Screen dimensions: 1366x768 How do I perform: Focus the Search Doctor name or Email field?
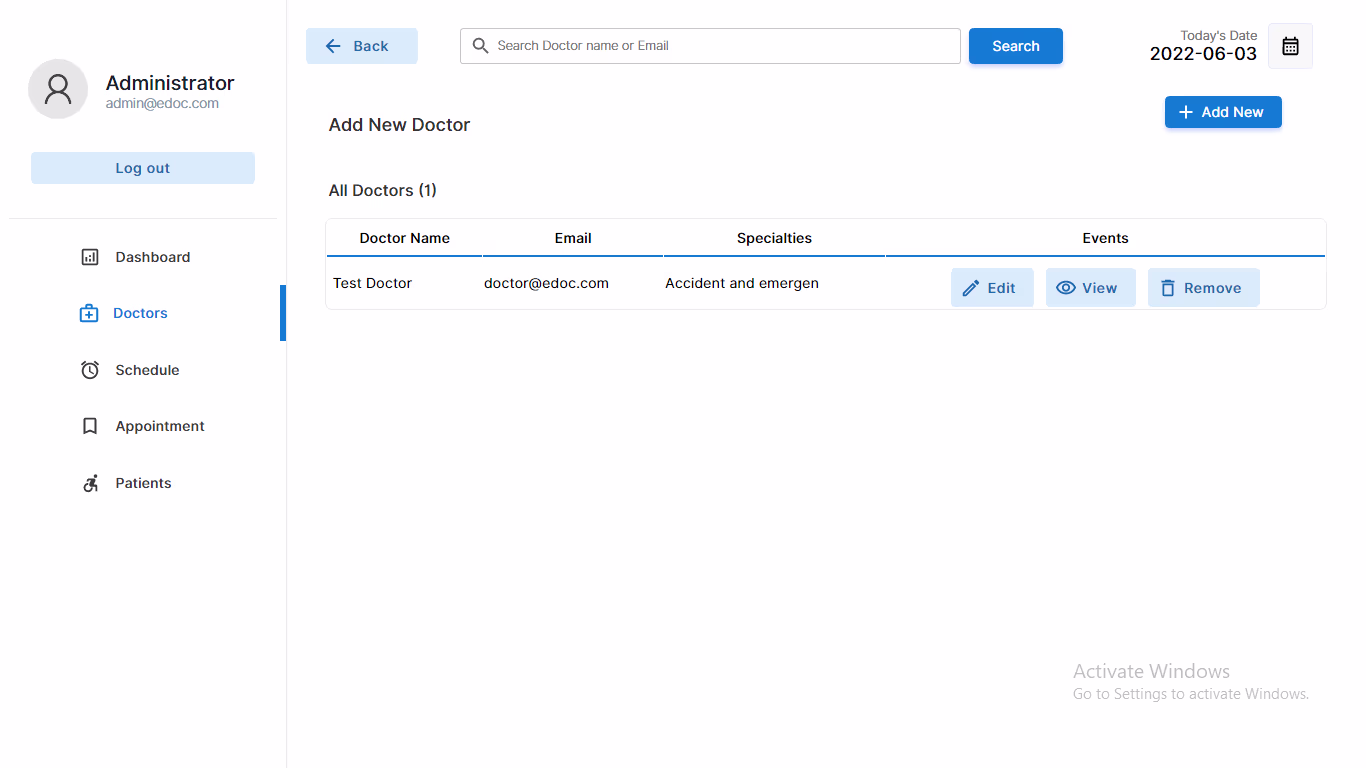(710, 46)
